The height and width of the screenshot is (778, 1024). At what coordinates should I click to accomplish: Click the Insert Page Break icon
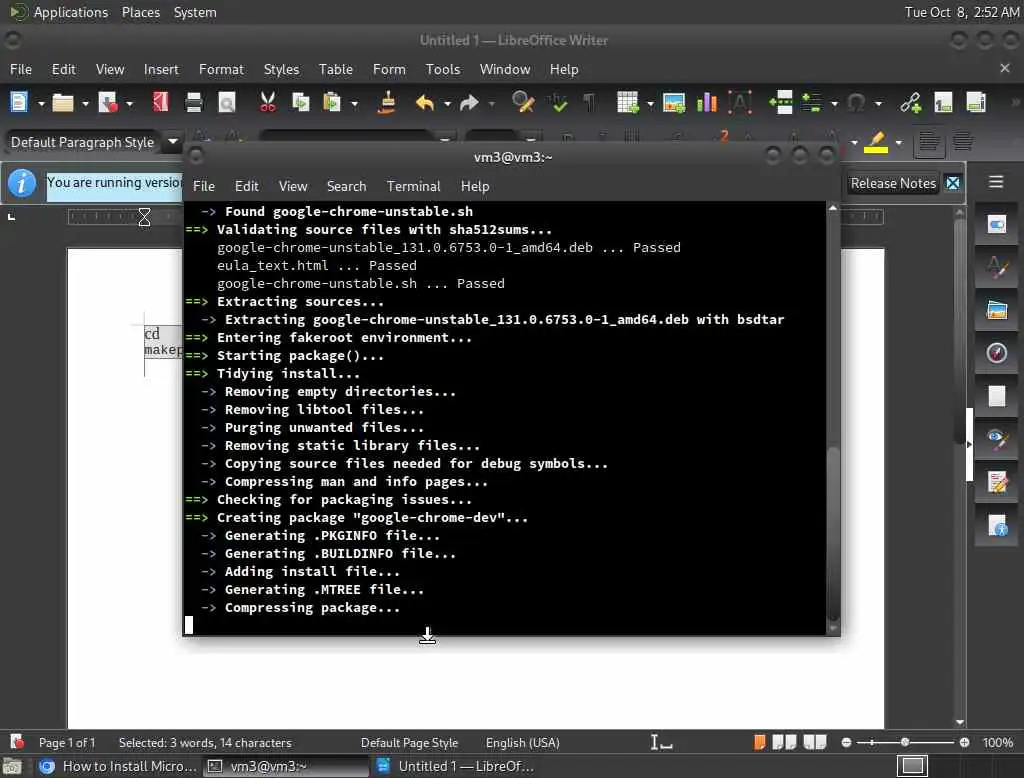pos(780,103)
